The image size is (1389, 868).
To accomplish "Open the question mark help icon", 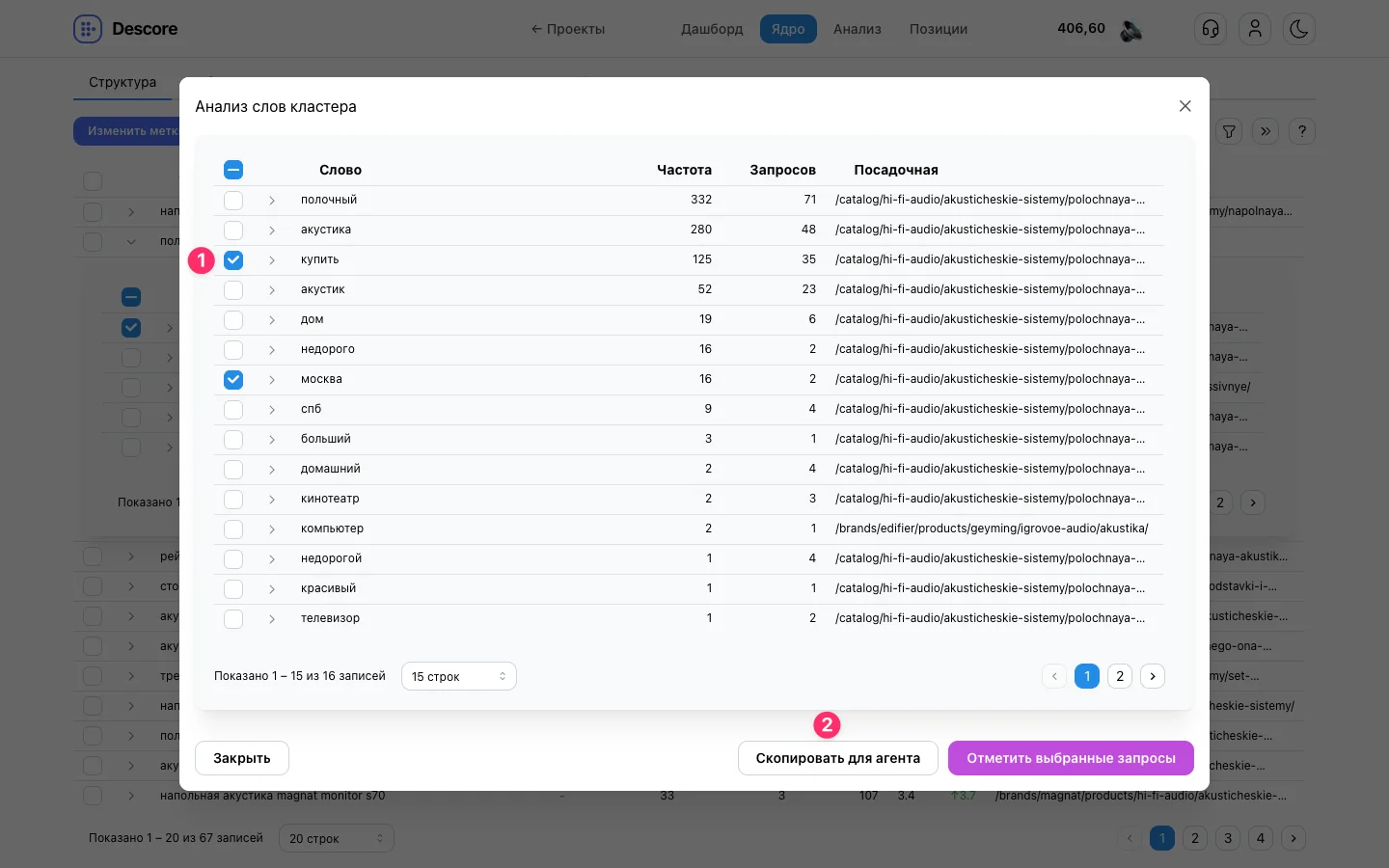I will (x=1302, y=131).
